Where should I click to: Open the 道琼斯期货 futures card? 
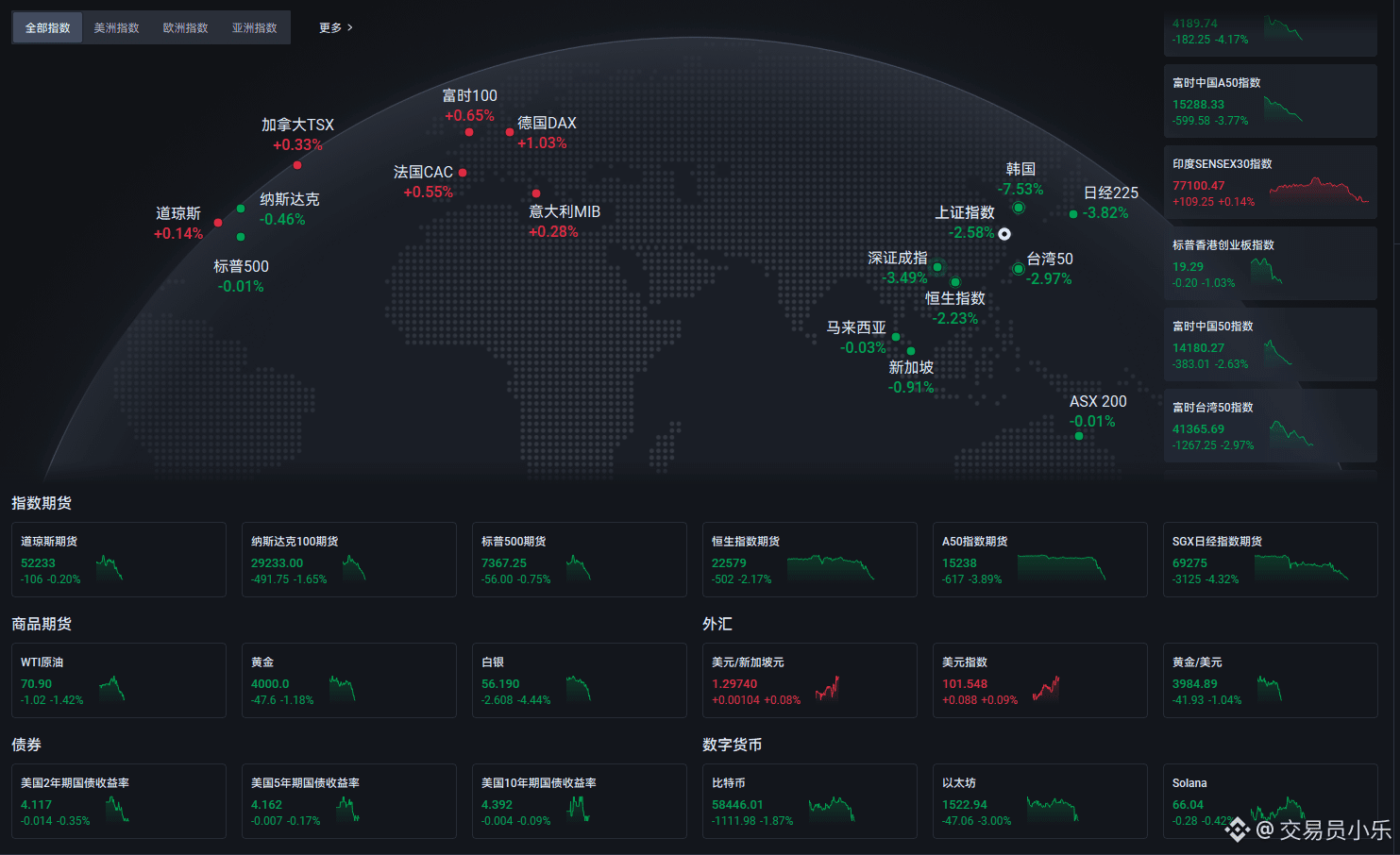(x=119, y=560)
